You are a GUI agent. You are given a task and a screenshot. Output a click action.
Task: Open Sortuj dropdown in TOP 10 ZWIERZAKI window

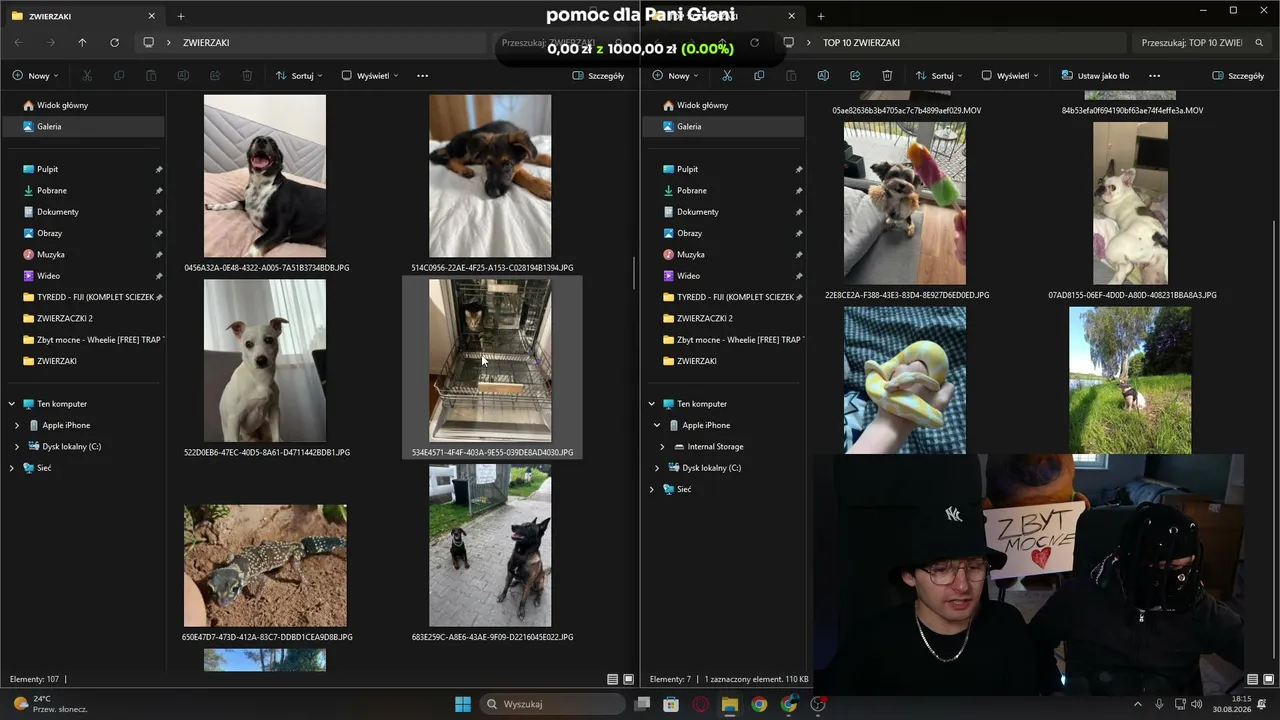[x=938, y=76]
